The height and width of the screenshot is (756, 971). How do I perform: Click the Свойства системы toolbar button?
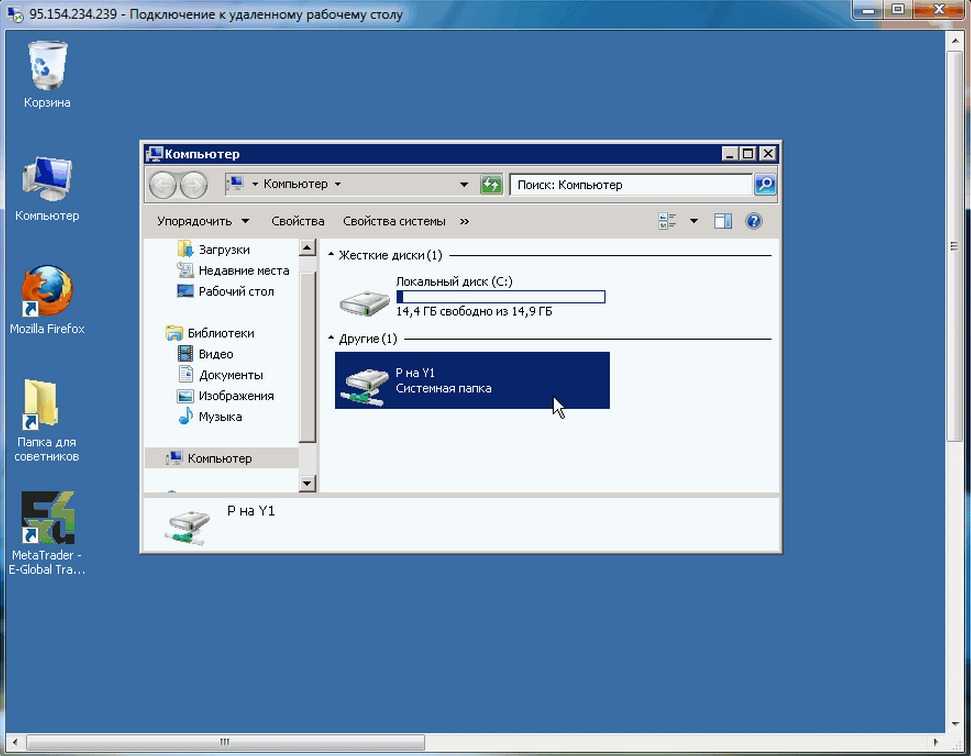394,221
